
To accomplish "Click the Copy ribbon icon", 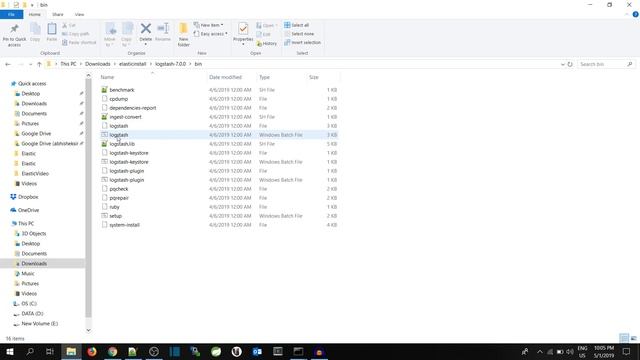I will (35, 32).
